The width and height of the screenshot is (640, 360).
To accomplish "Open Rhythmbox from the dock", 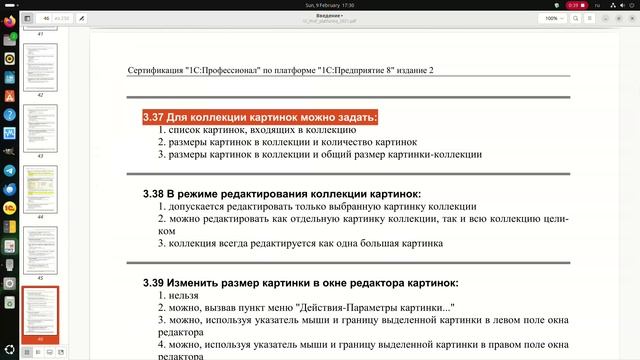I will tap(9, 59).
